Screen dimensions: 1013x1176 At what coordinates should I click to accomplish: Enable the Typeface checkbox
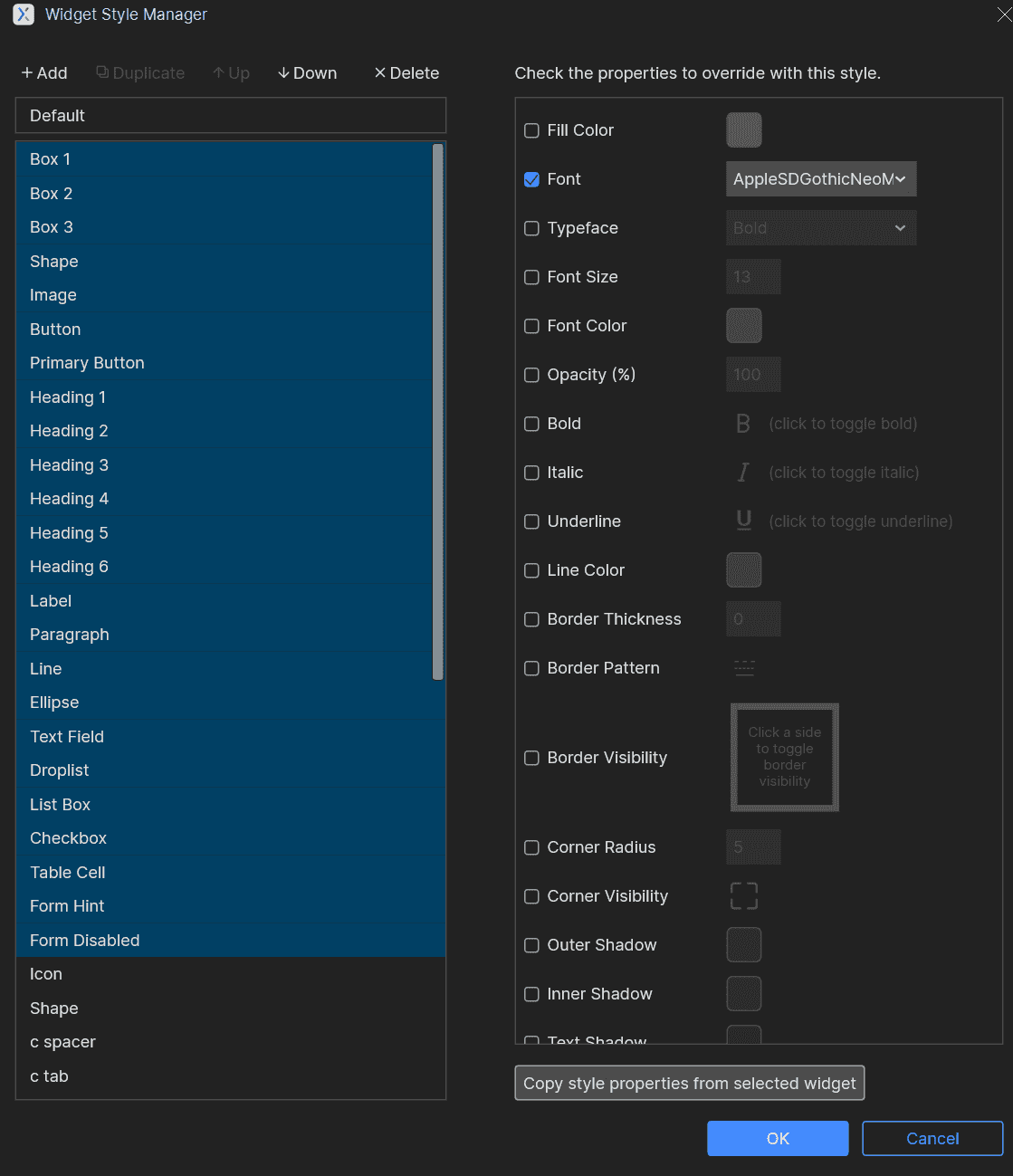tap(532, 228)
